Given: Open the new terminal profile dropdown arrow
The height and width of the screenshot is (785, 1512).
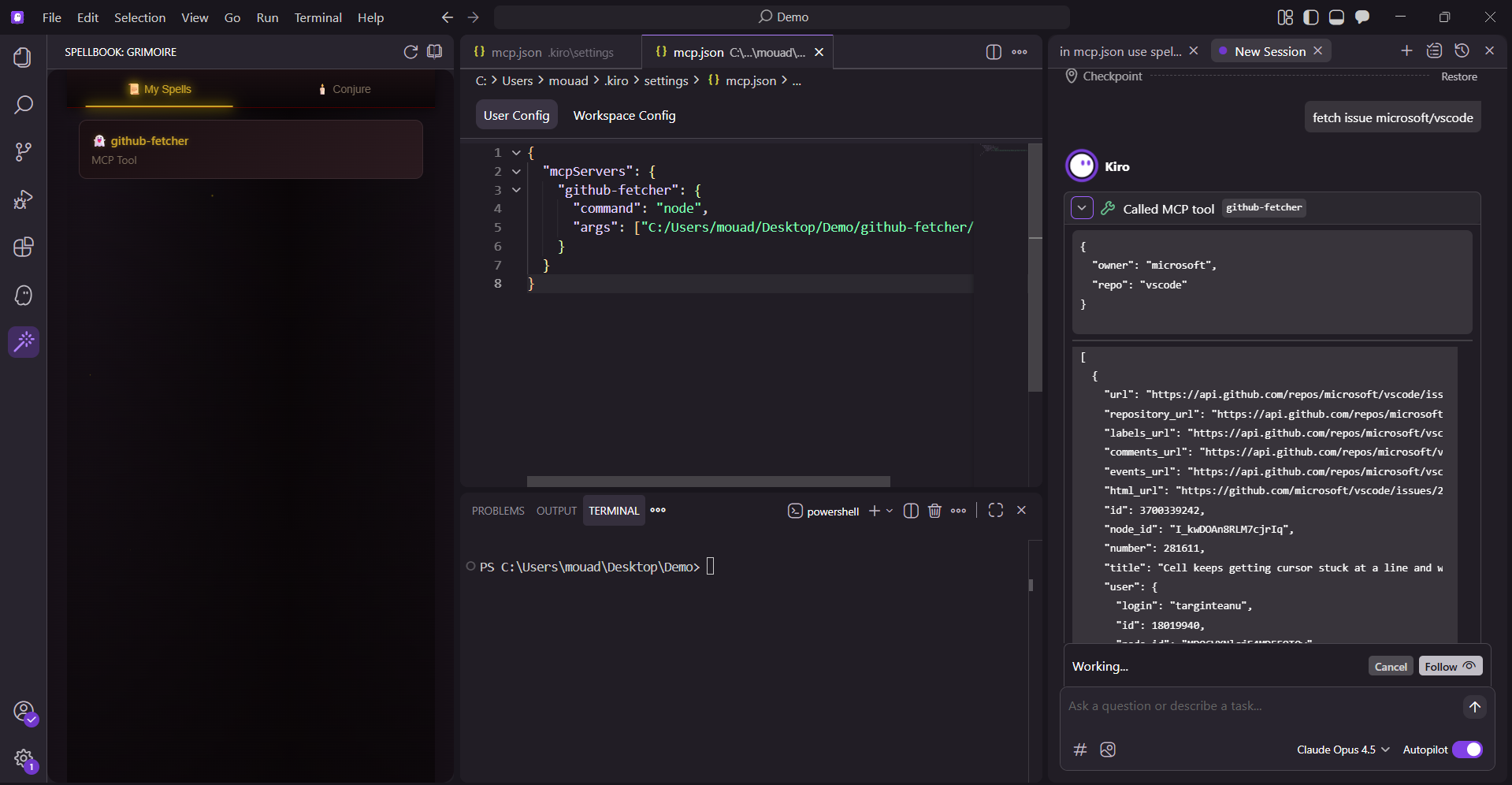Looking at the screenshot, I should (x=890, y=511).
